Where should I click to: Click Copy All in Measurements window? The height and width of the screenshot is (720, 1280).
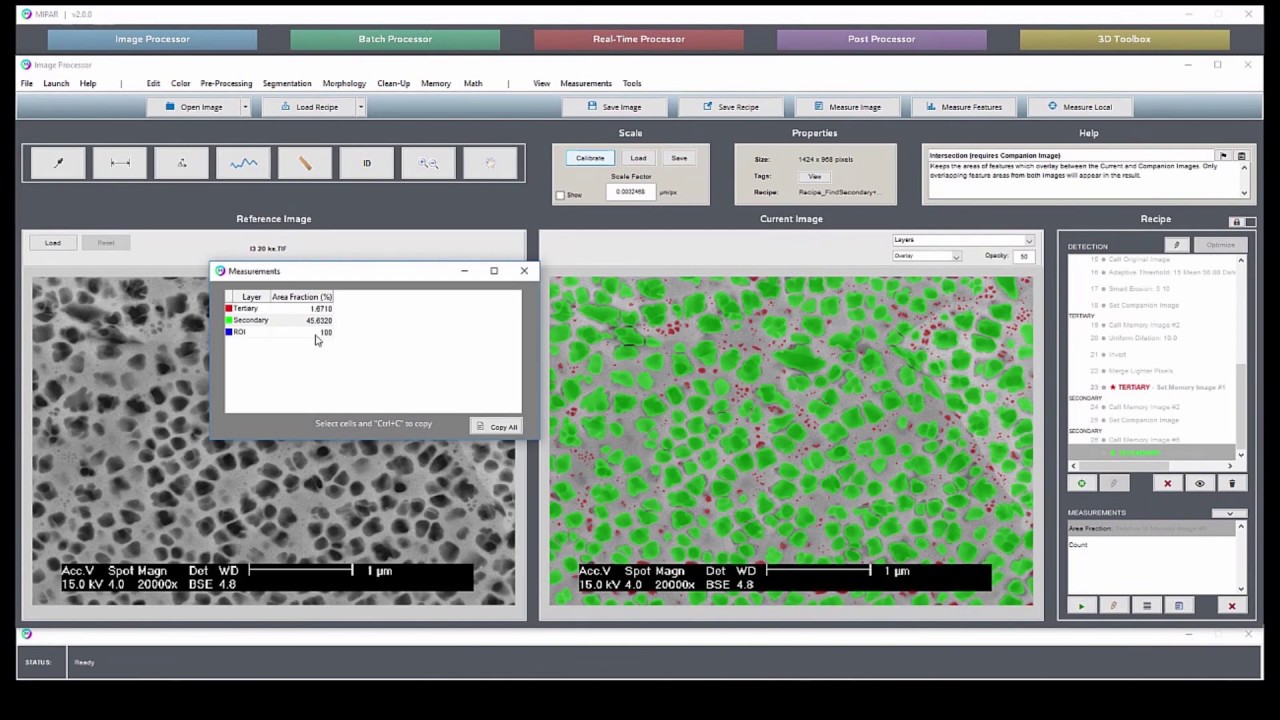click(x=496, y=427)
